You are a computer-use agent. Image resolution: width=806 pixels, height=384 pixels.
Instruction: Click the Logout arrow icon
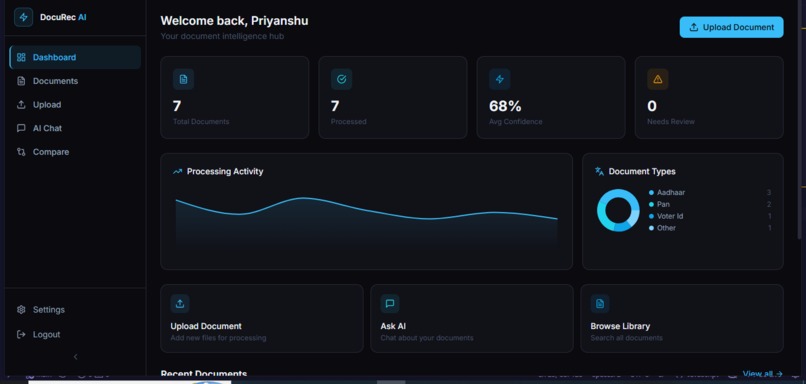21,334
